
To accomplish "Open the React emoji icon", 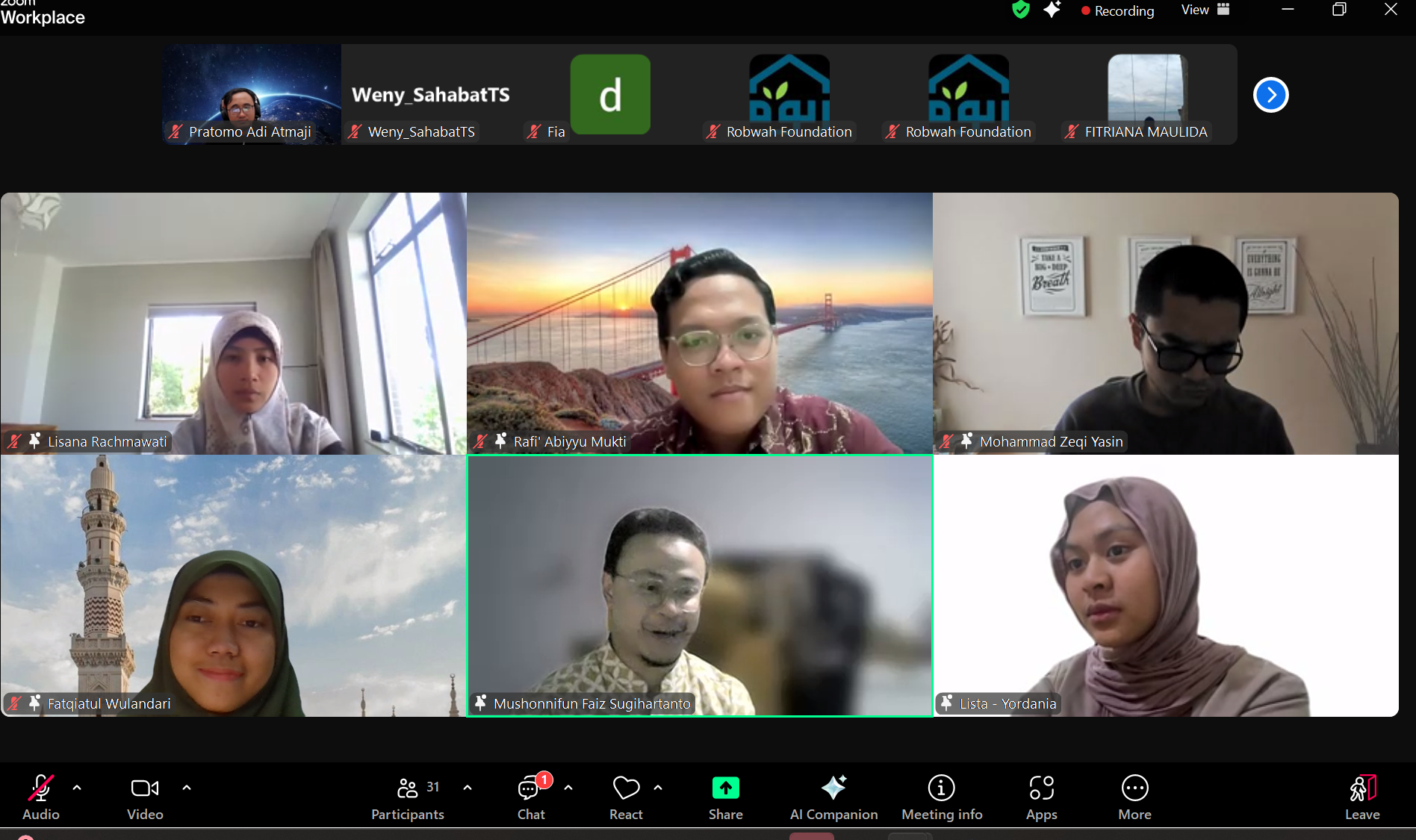I will click(626, 796).
